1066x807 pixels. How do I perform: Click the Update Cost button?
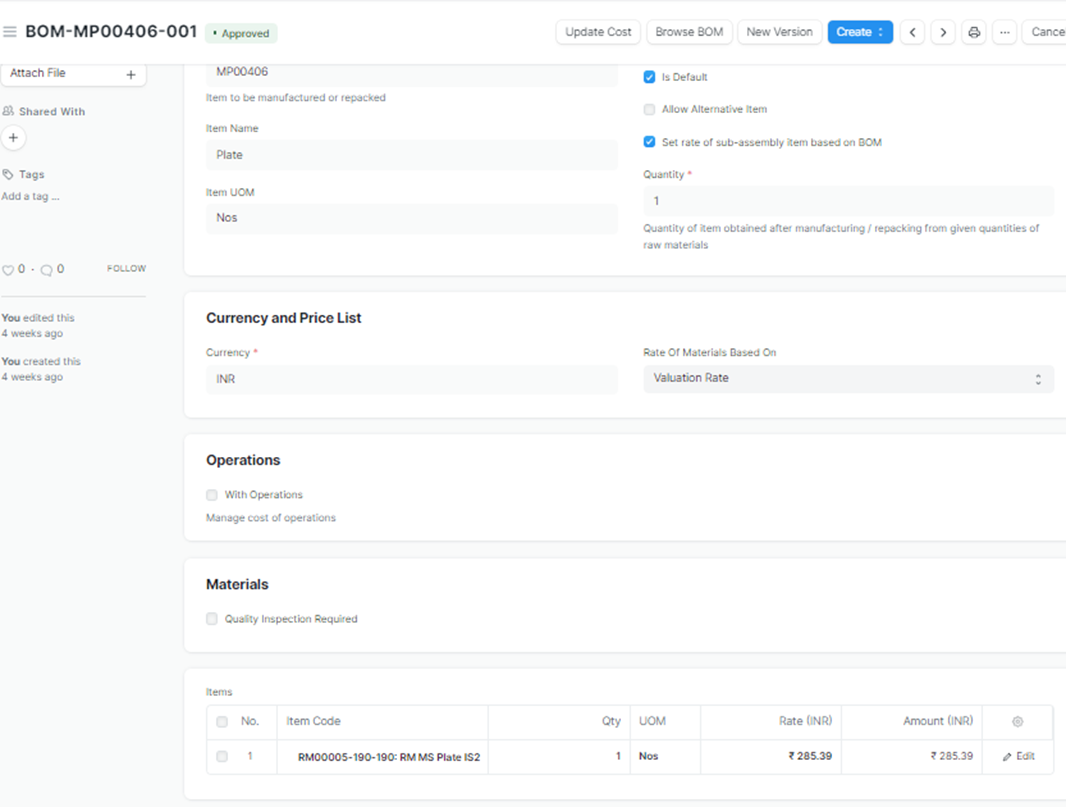tap(598, 32)
